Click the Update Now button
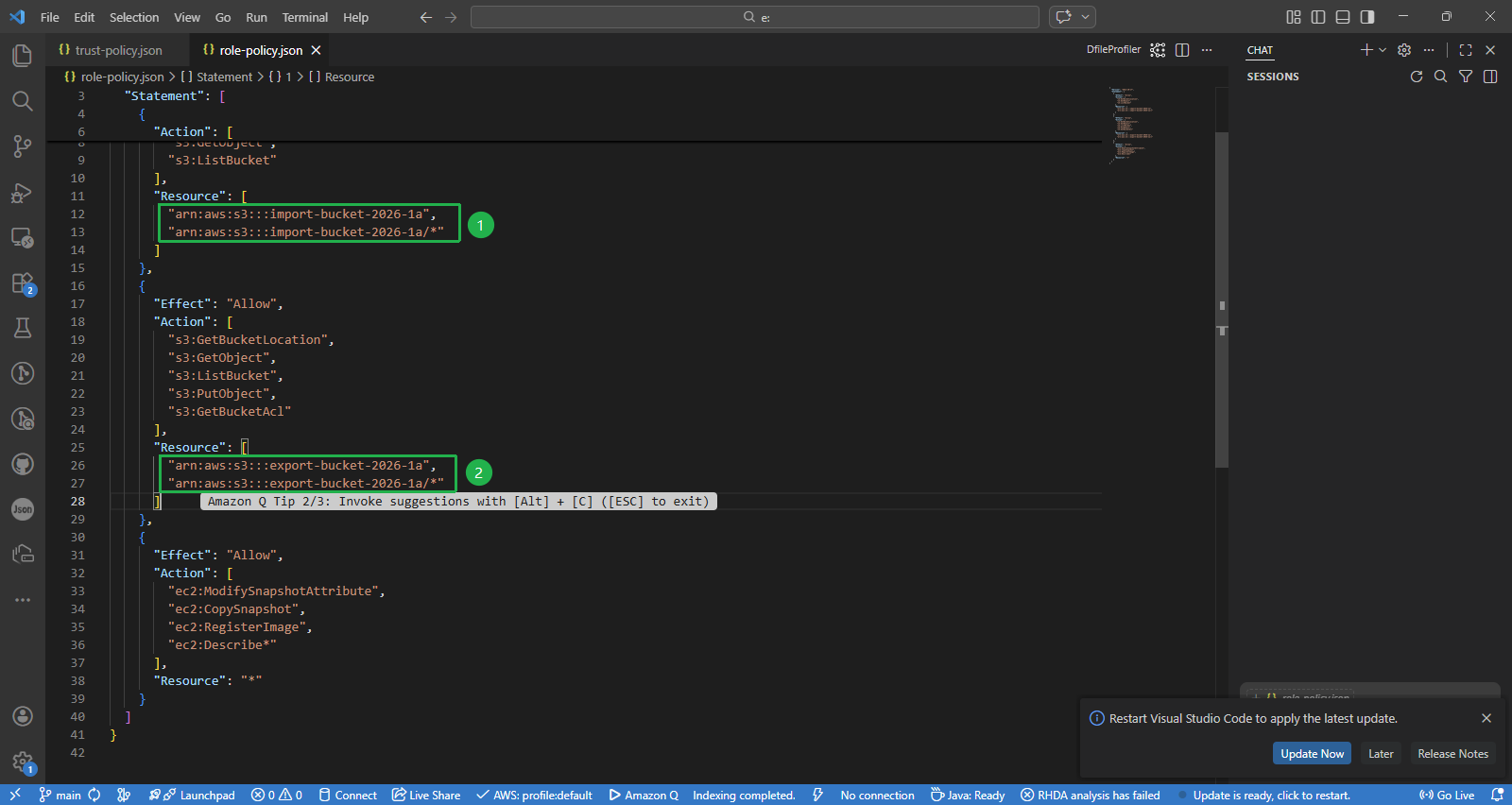The width and height of the screenshot is (1512, 805). point(1312,753)
